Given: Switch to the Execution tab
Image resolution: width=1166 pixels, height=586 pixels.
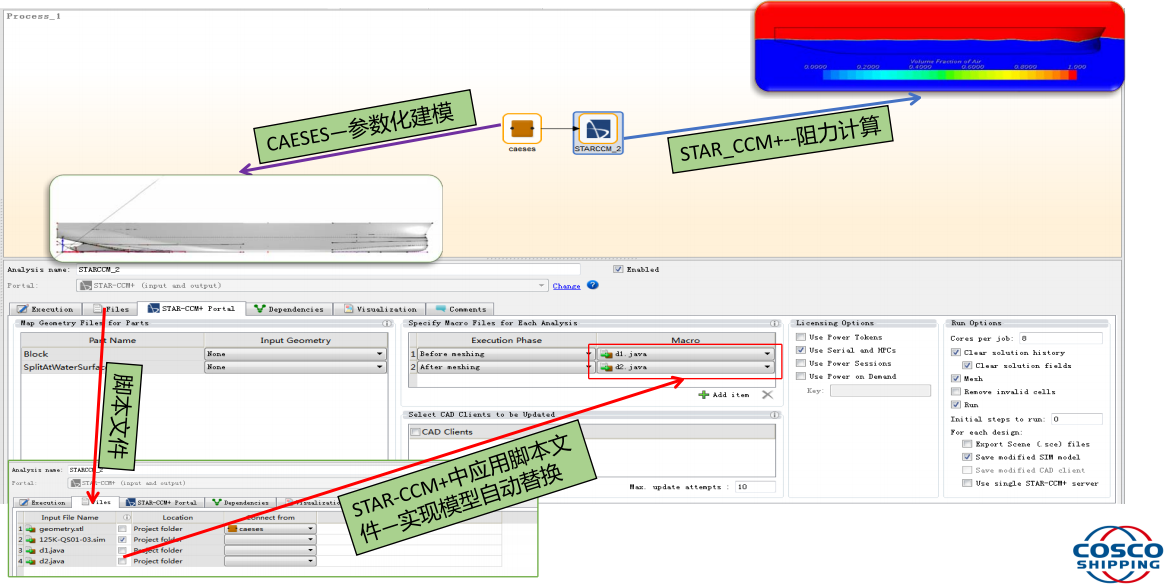Looking at the screenshot, I should (x=45, y=309).
